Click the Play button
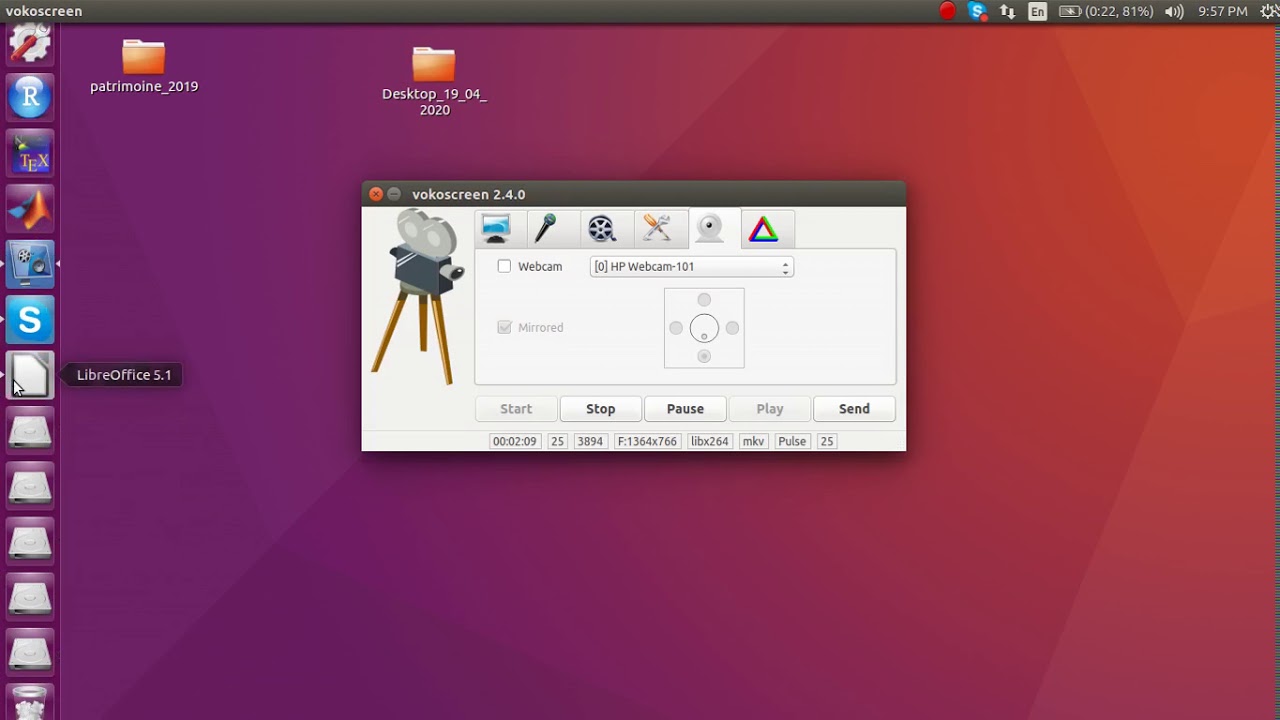 (x=770, y=408)
